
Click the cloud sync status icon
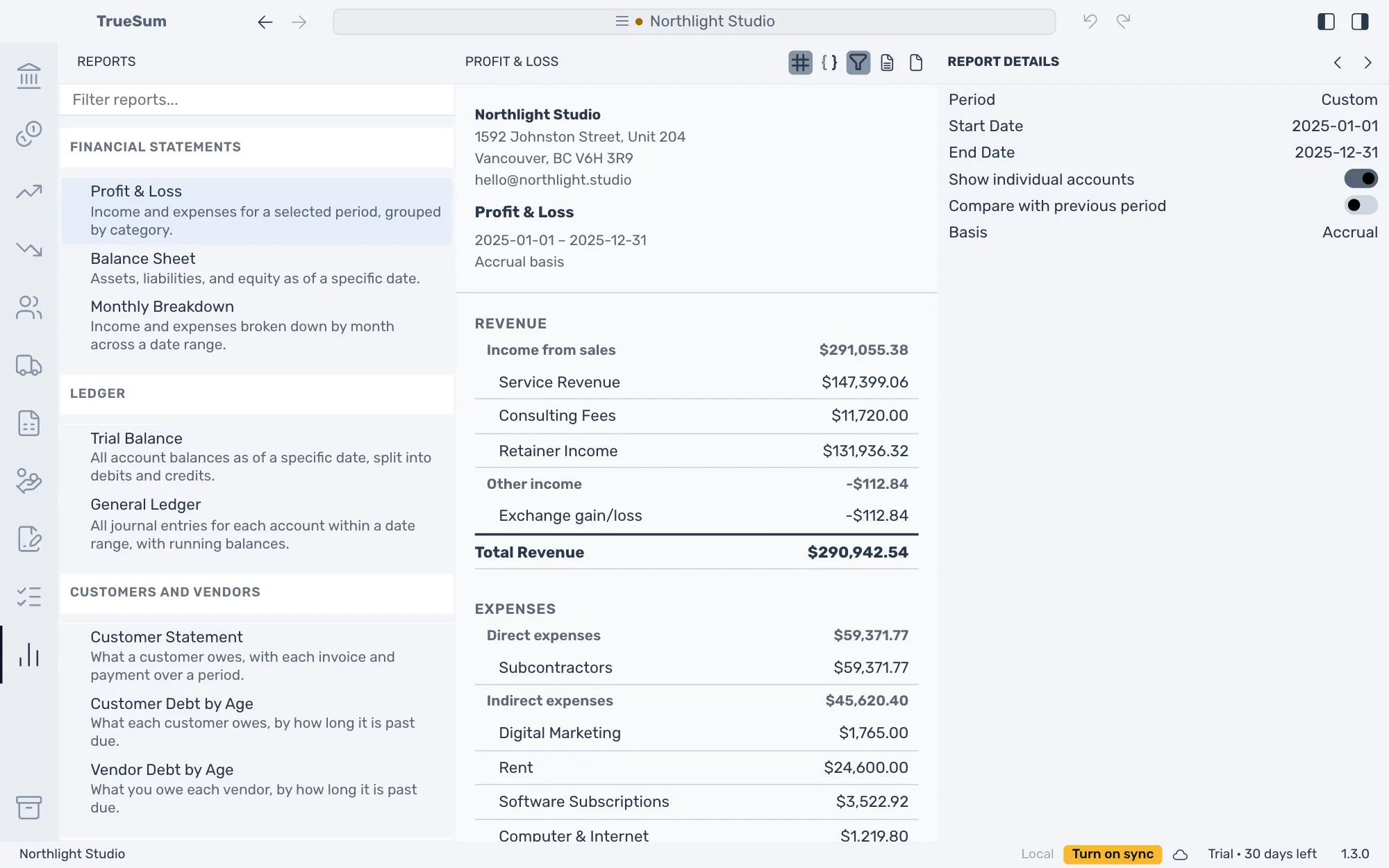click(1180, 855)
